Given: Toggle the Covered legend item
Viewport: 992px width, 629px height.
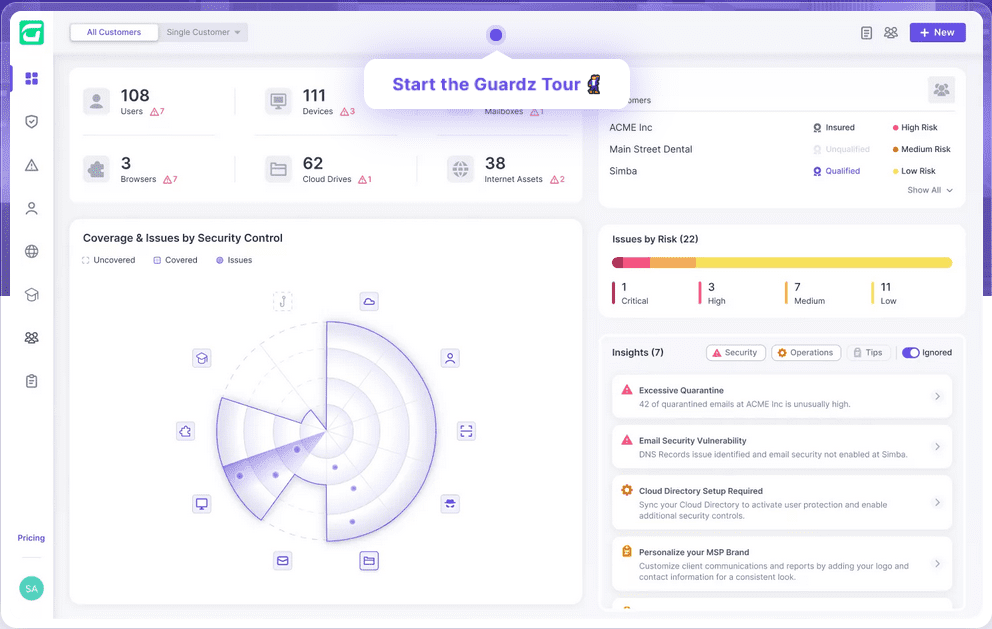Looking at the screenshot, I should [175, 260].
